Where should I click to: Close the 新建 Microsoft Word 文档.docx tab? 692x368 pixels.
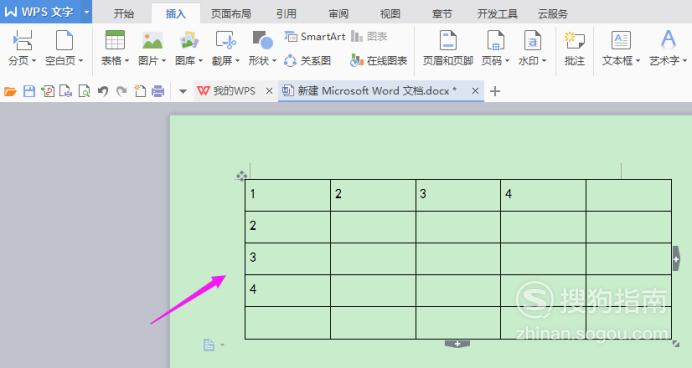click(x=475, y=91)
